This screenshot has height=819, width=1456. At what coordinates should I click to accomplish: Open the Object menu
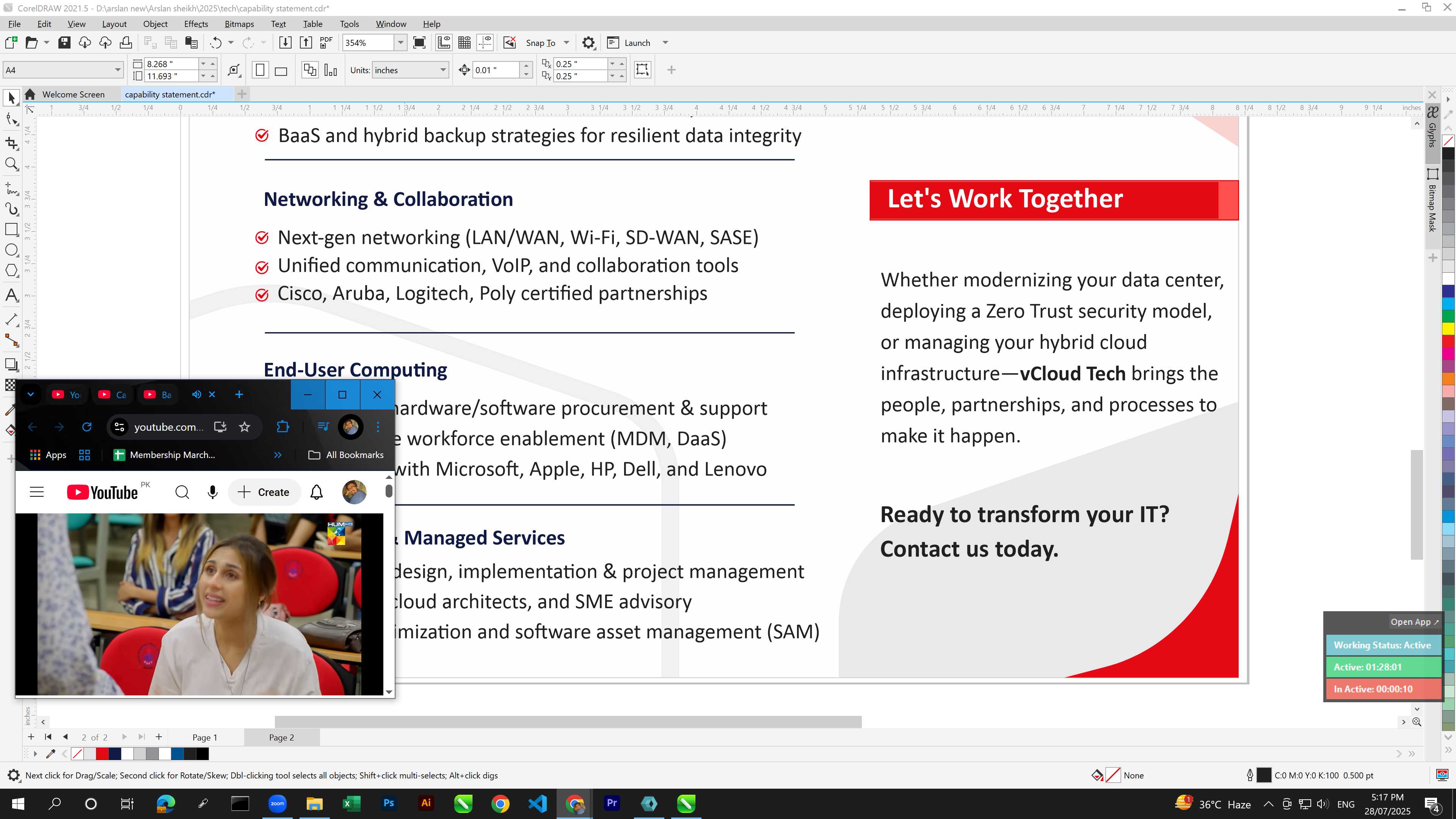(155, 24)
